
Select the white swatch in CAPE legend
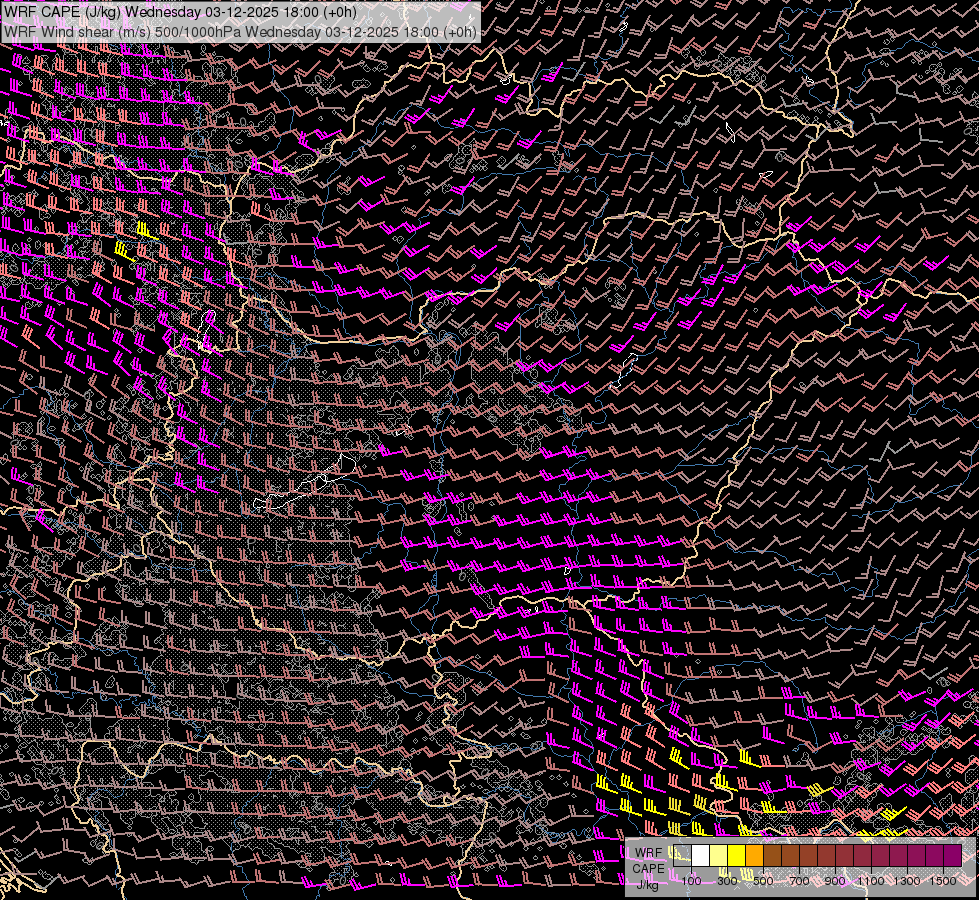pyautogui.click(x=700, y=855)
